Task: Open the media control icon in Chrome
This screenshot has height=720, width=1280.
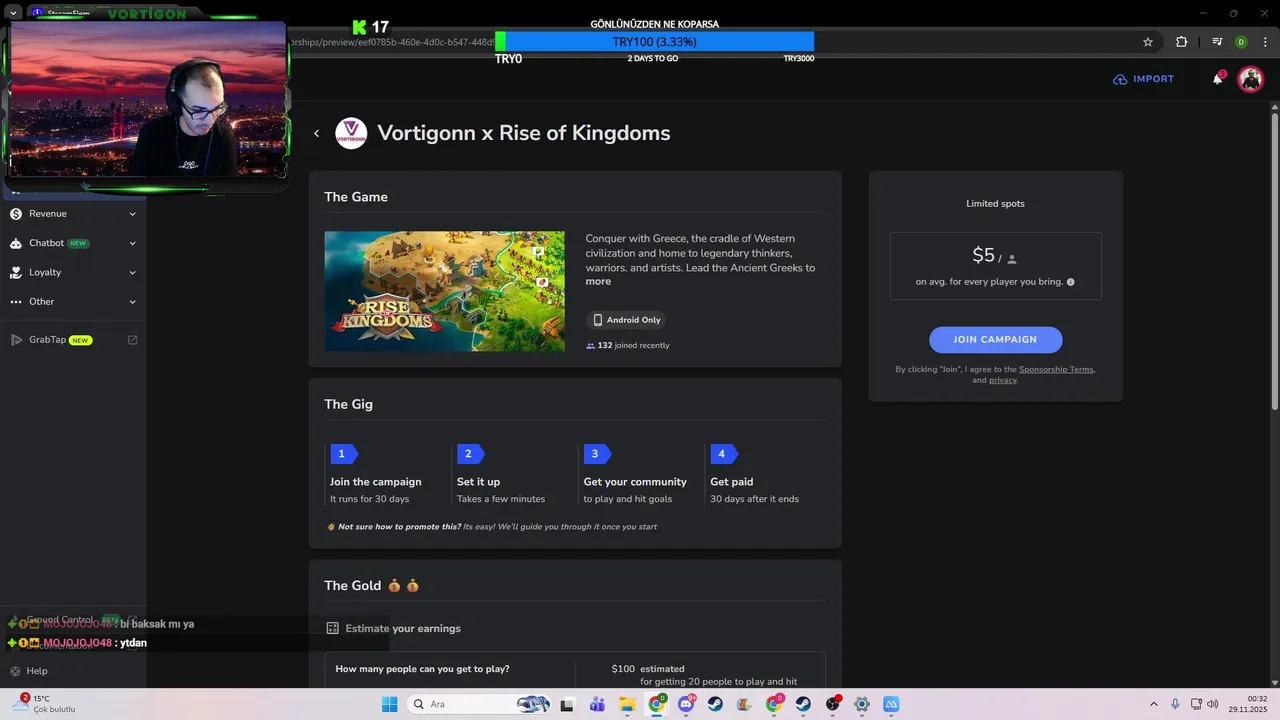Action: 1217,42
